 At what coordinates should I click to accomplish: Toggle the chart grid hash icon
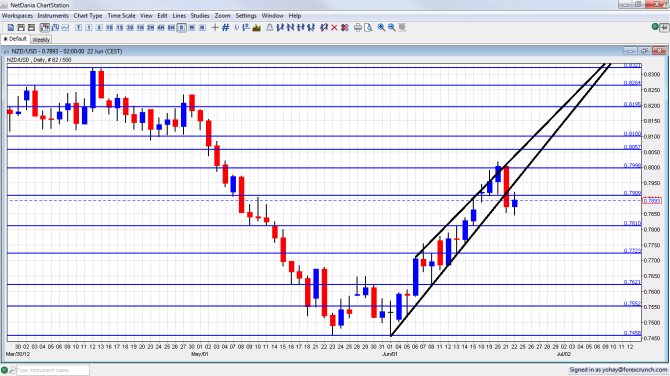(226, 27)
